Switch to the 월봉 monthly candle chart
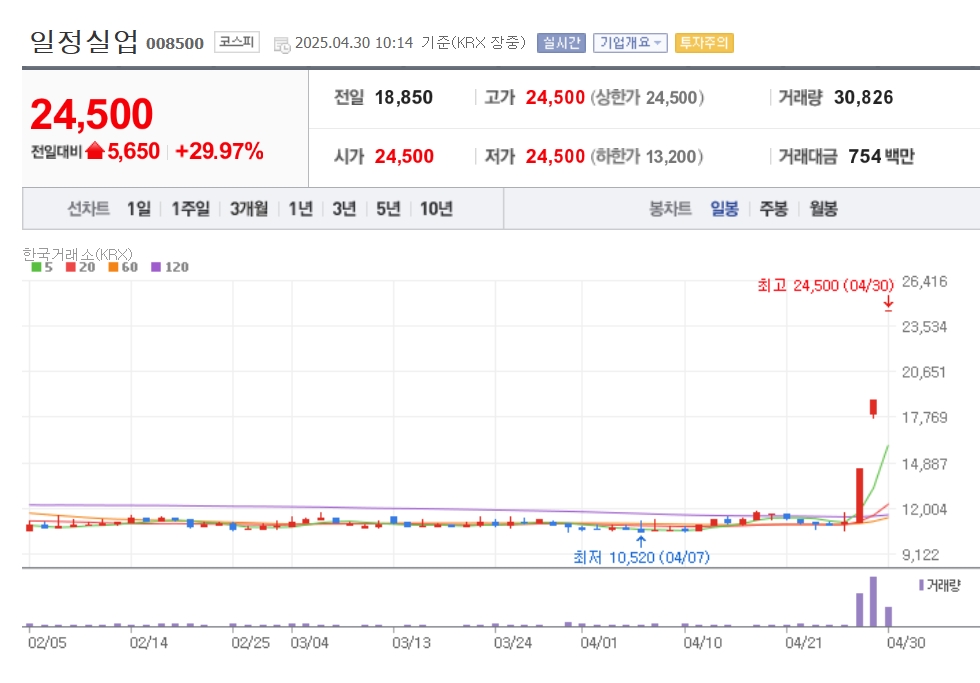980x683 pixels. coord(823,209)
